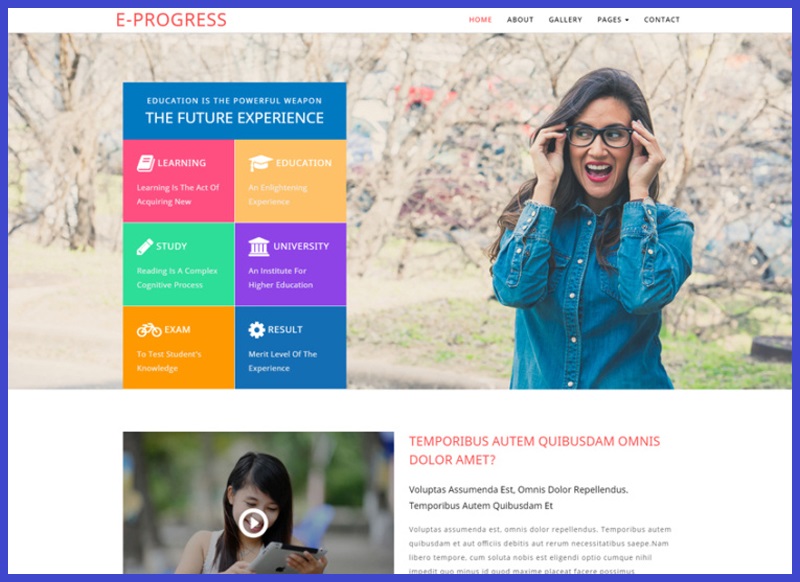The height and width of the screenshot is (582, 800).
Task: Click the graduation cap Education icon
Action: coord(260,163)
